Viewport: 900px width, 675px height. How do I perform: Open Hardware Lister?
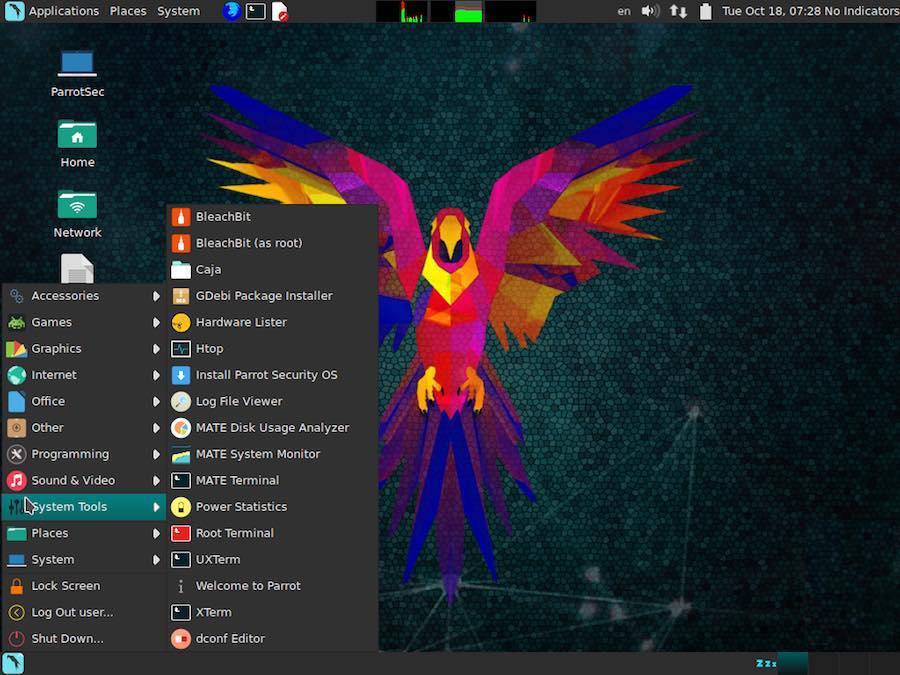[273, 323]
